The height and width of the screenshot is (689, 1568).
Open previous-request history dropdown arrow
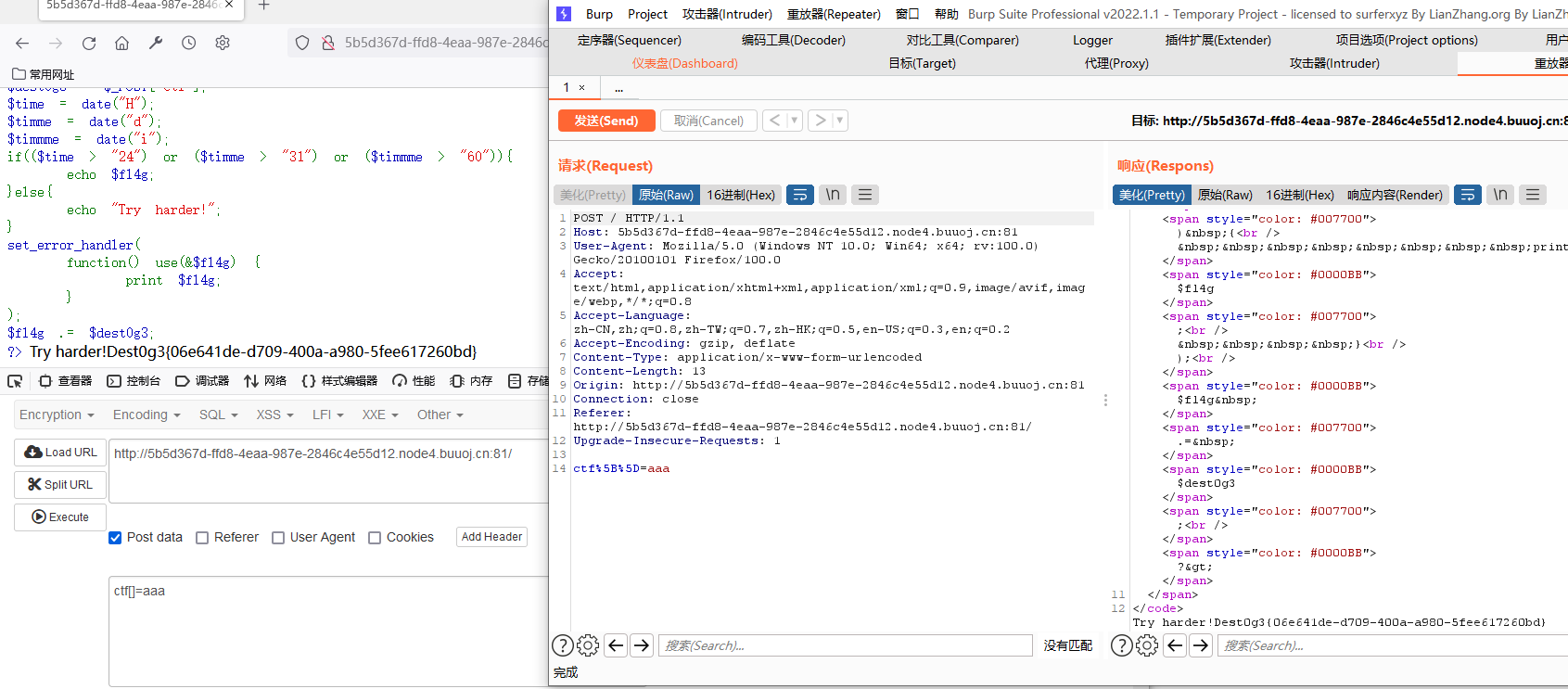tap(795, 121)
